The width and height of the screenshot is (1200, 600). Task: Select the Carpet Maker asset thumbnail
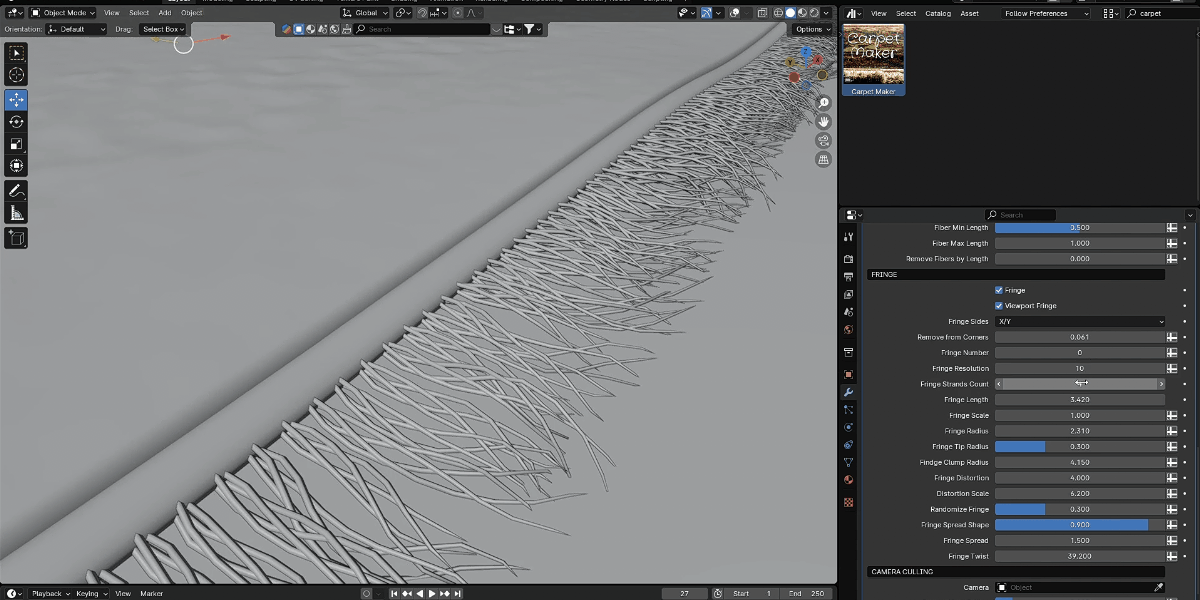pyautogui.click(x=873, y=60)
